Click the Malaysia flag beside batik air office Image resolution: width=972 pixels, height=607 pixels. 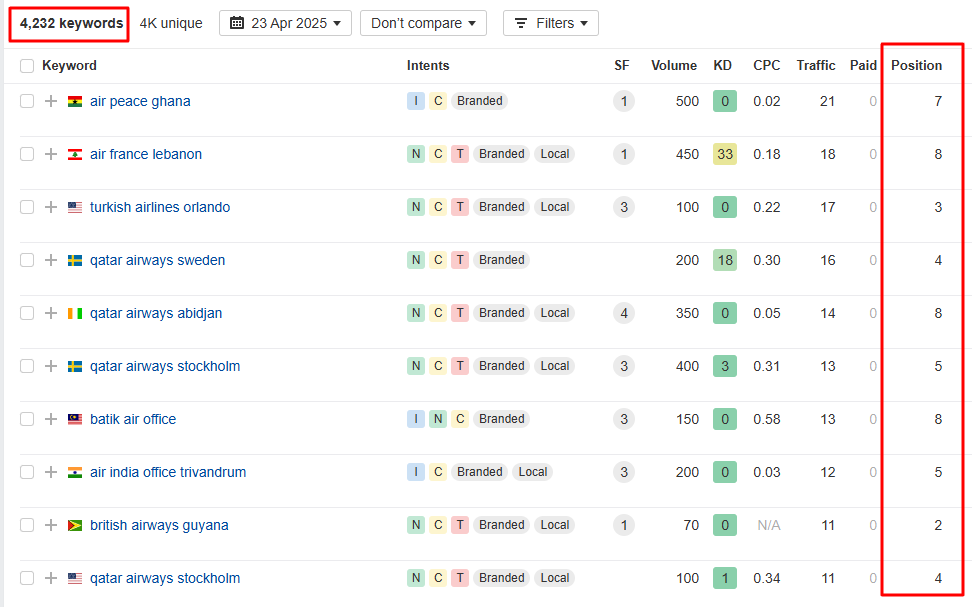[x=75, y=420]
